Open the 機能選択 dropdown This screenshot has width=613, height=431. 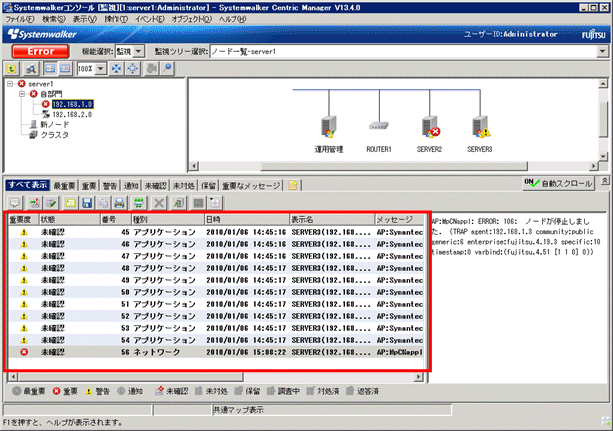click(139, 51)
